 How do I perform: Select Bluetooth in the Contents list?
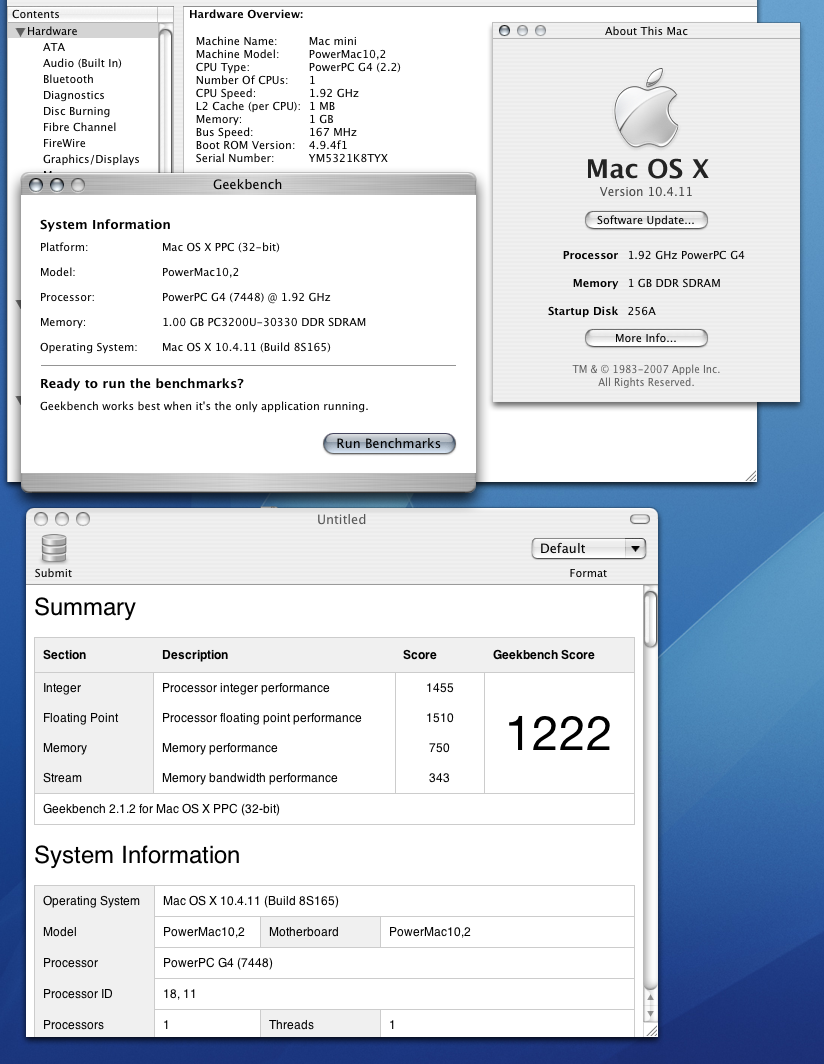pyautogui.click(x=68, y=79)
